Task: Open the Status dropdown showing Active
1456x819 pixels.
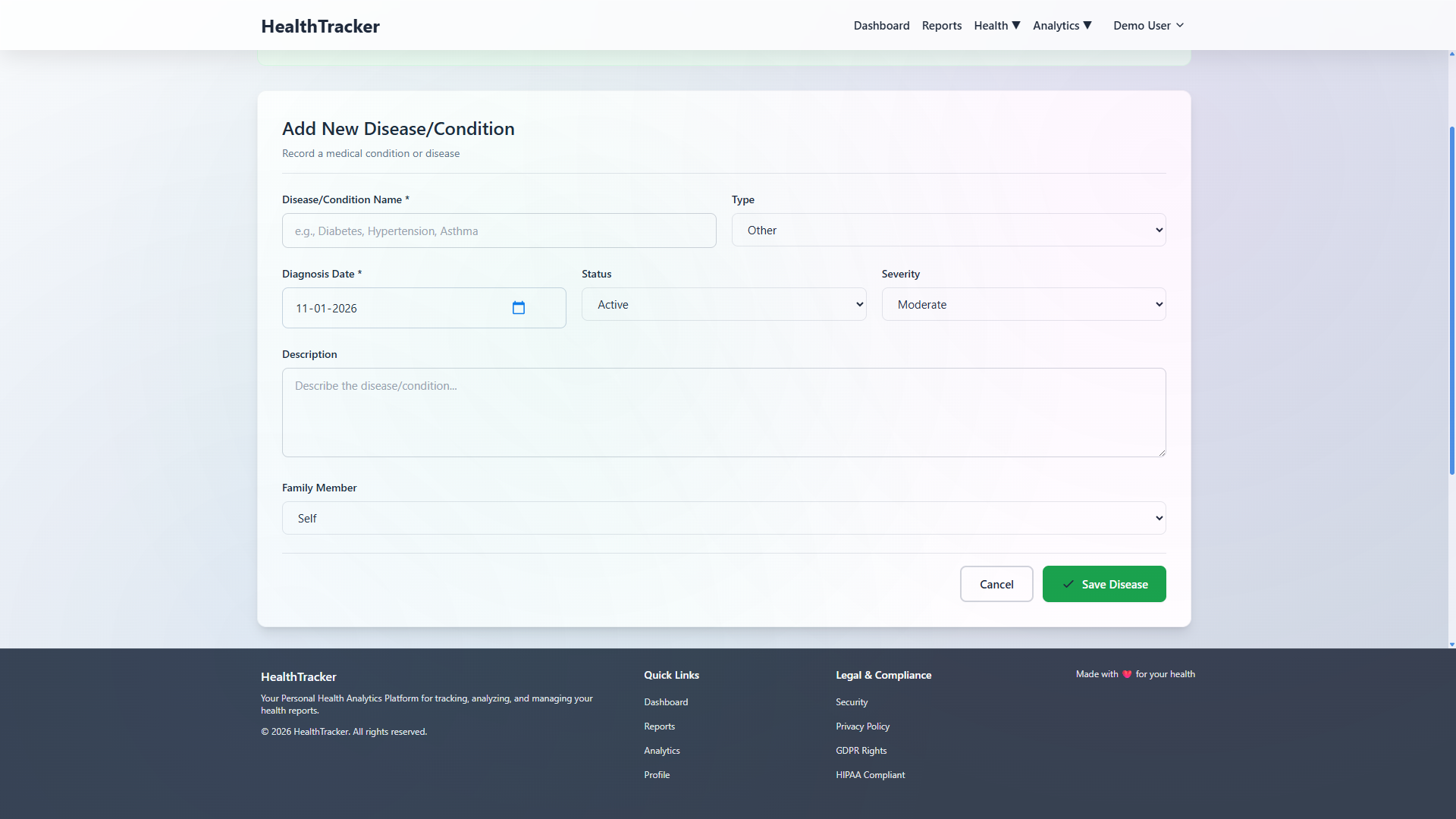Action: [x=723, y=305]
